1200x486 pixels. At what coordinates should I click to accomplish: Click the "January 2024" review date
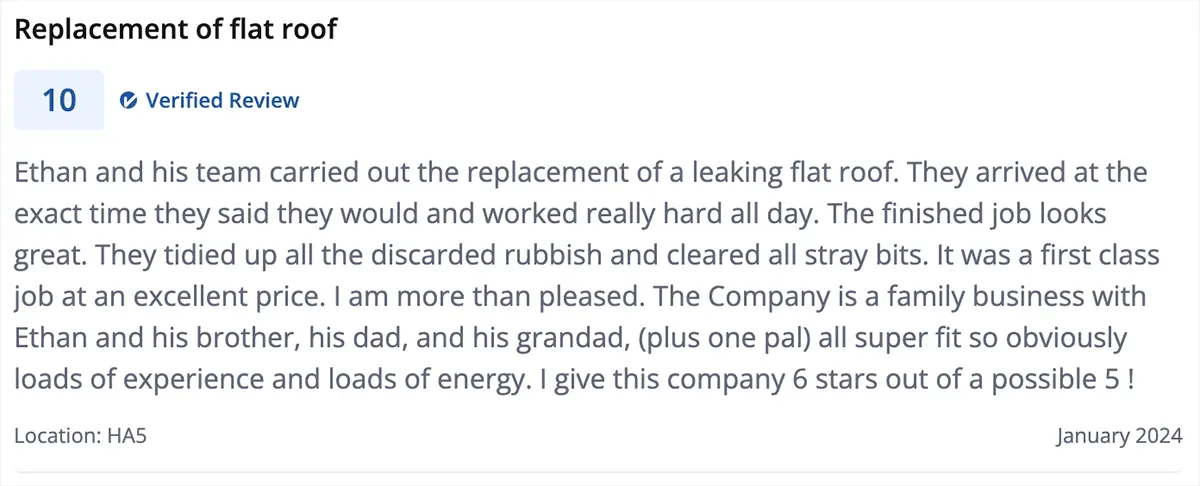click(1119, 437)
